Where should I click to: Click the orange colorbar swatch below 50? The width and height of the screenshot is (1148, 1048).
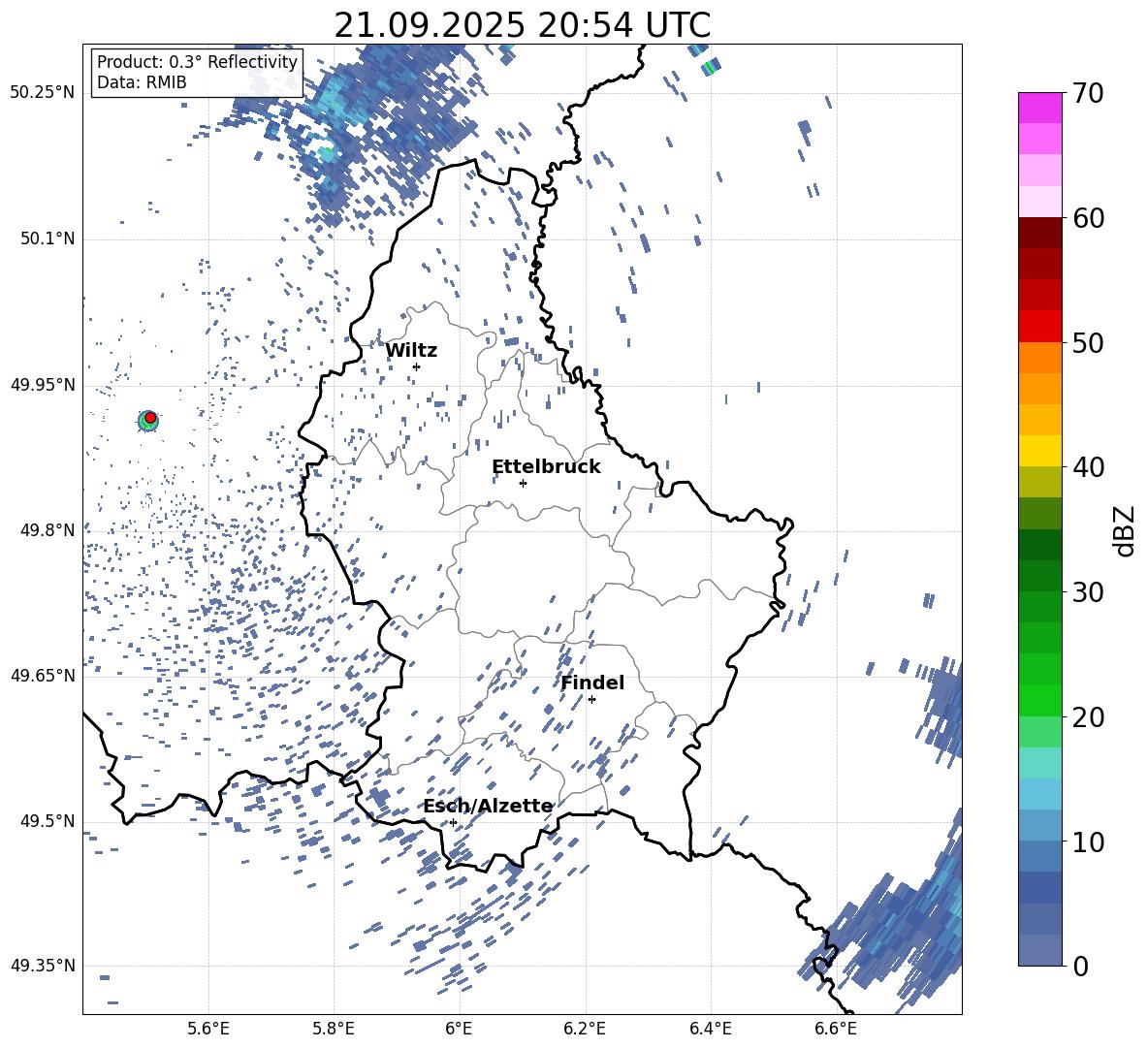1039,358
